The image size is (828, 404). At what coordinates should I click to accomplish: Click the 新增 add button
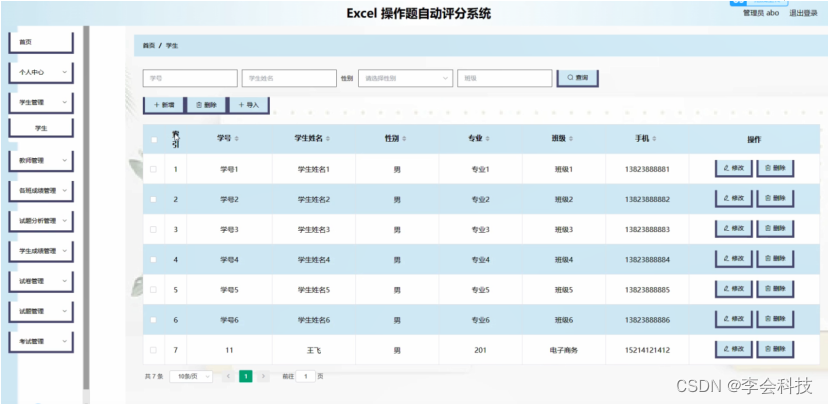pyautogui.click(x=164, y=105)
